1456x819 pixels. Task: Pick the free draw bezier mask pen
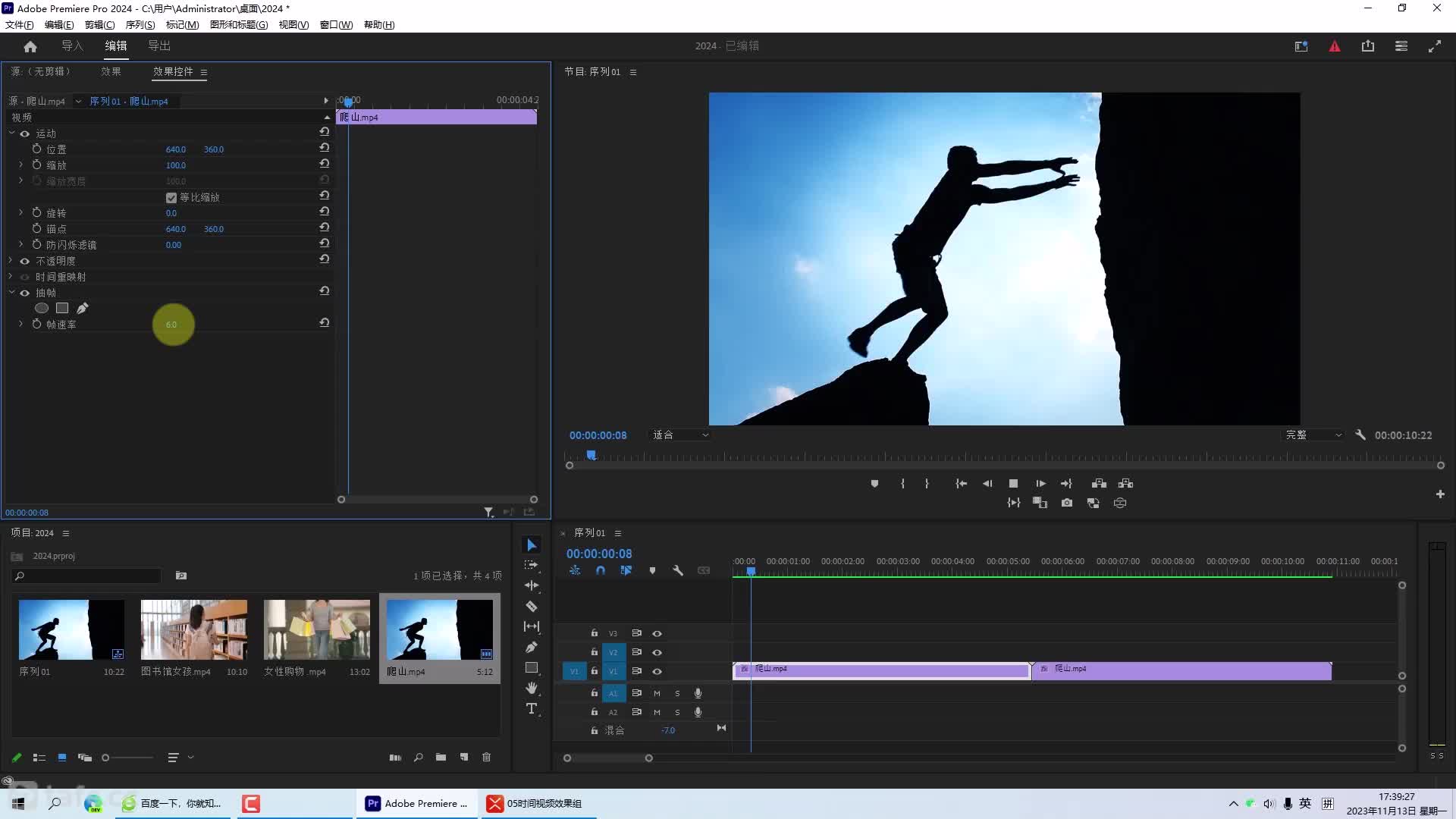point(83,308)
